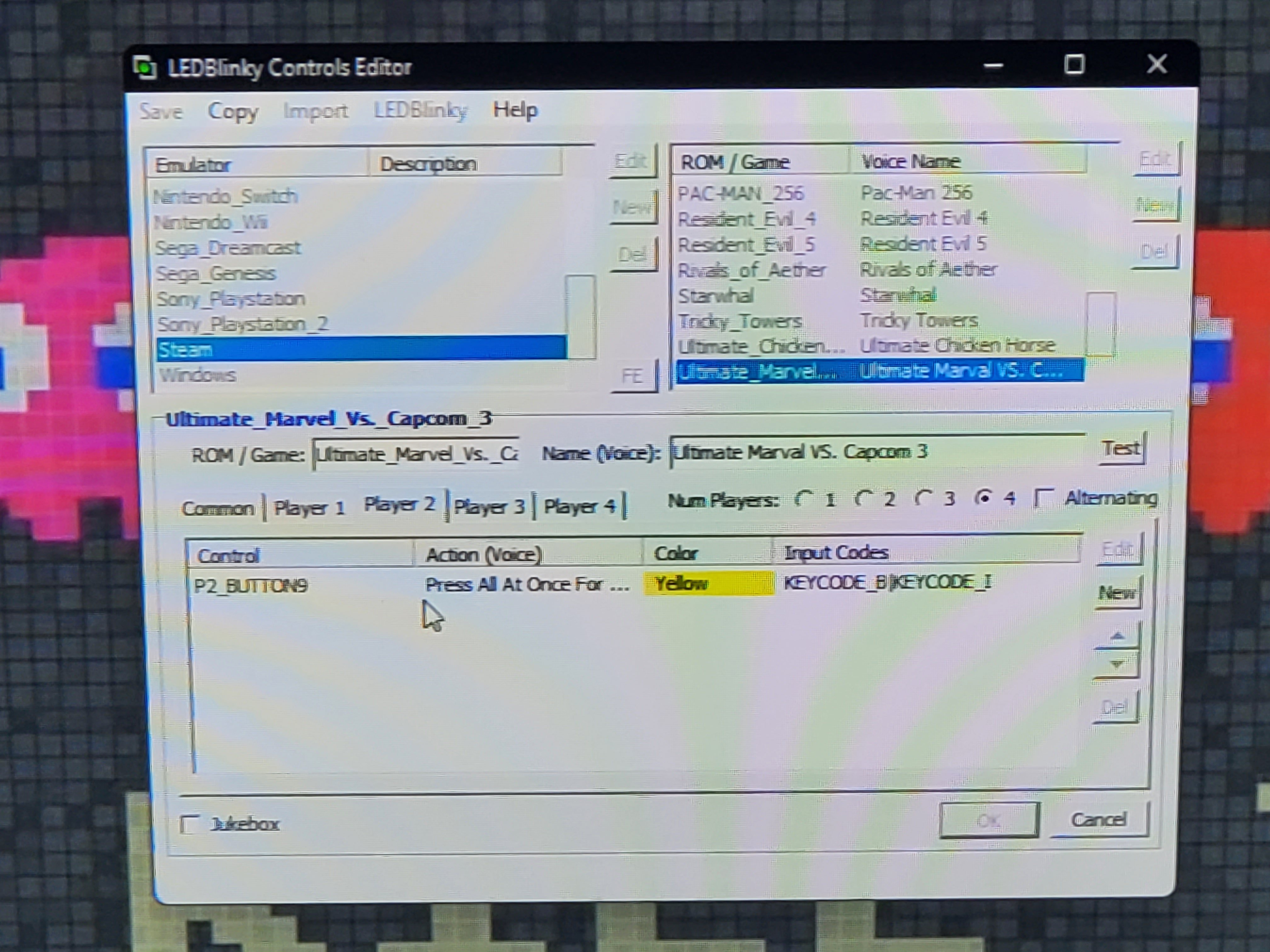1270x952 pixels.
Task: Click the emulator New button
Action: (633, 207)
